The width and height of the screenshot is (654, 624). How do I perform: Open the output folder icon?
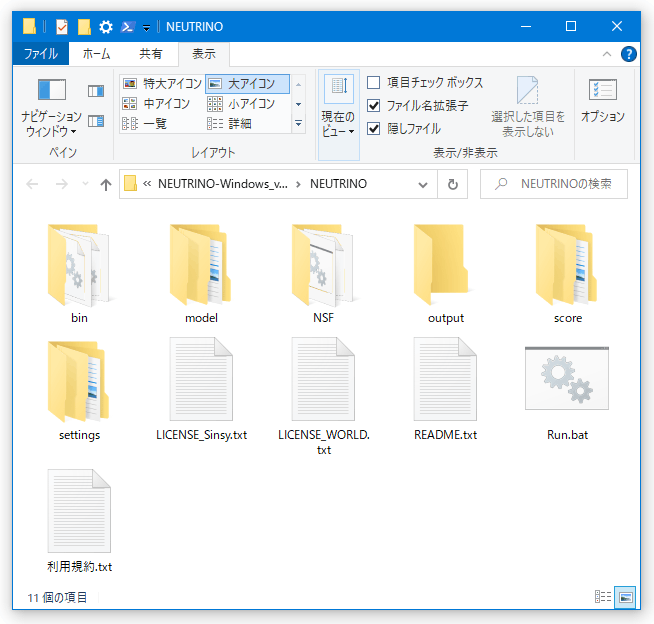[x=445, y=265]
